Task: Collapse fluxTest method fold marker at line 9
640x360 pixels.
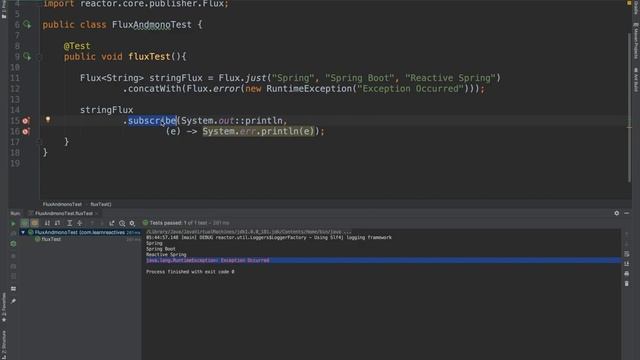Action: (40, 57)
